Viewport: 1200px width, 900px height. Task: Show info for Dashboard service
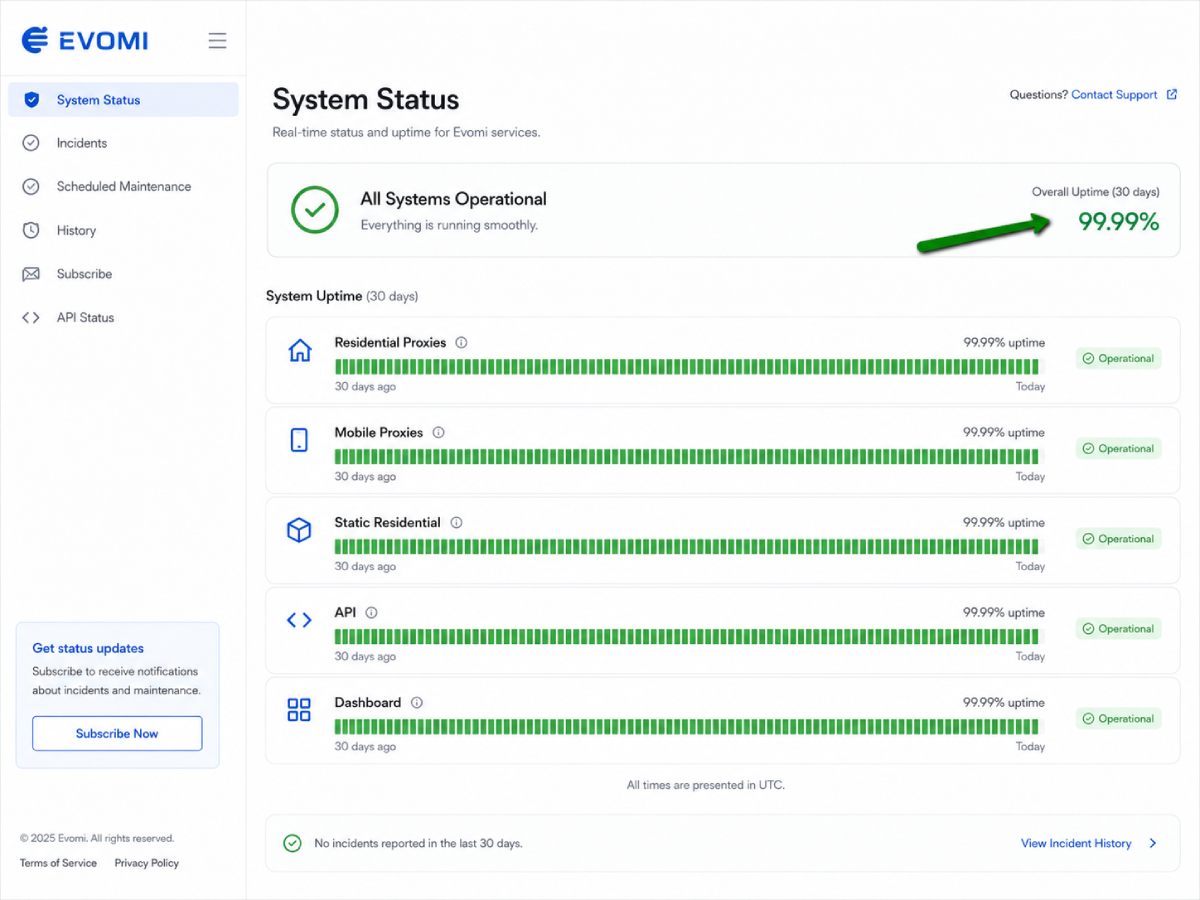click(x=417, y=703)
